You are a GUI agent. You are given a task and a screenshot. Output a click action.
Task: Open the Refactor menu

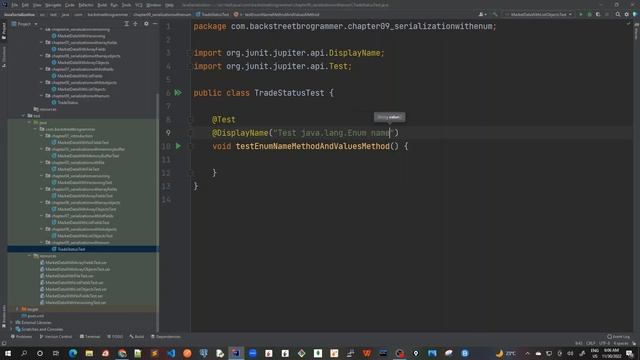pyautogui.click(x=86, y=5)
